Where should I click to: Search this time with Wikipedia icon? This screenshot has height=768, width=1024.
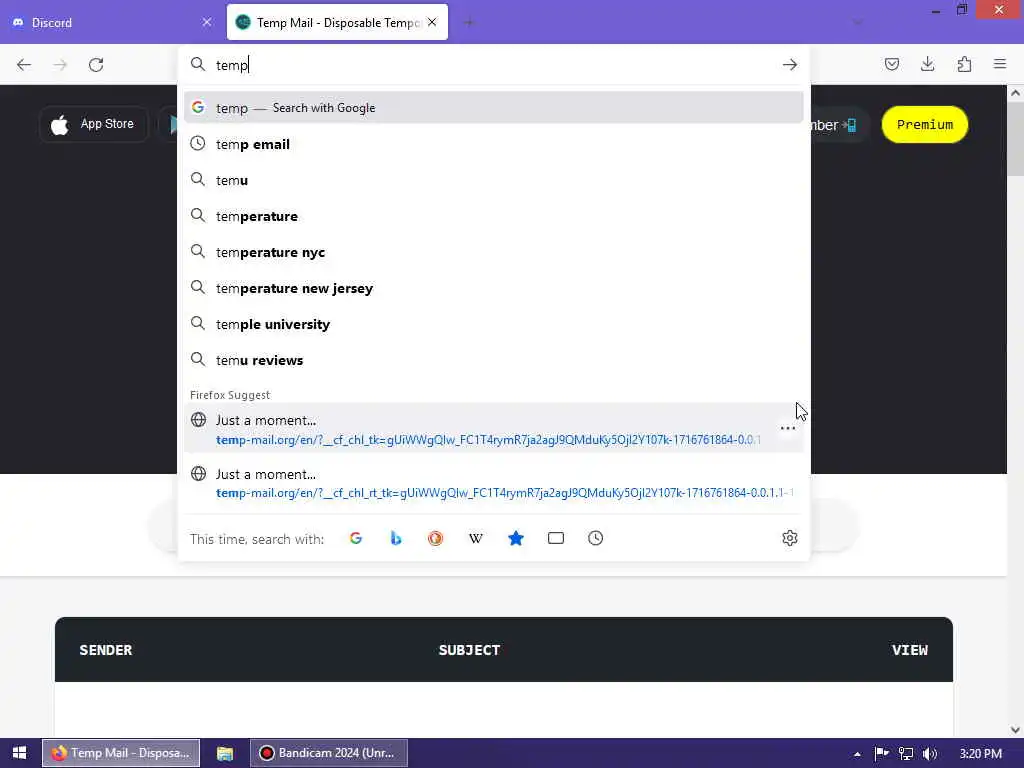click(x=475, y=538)
